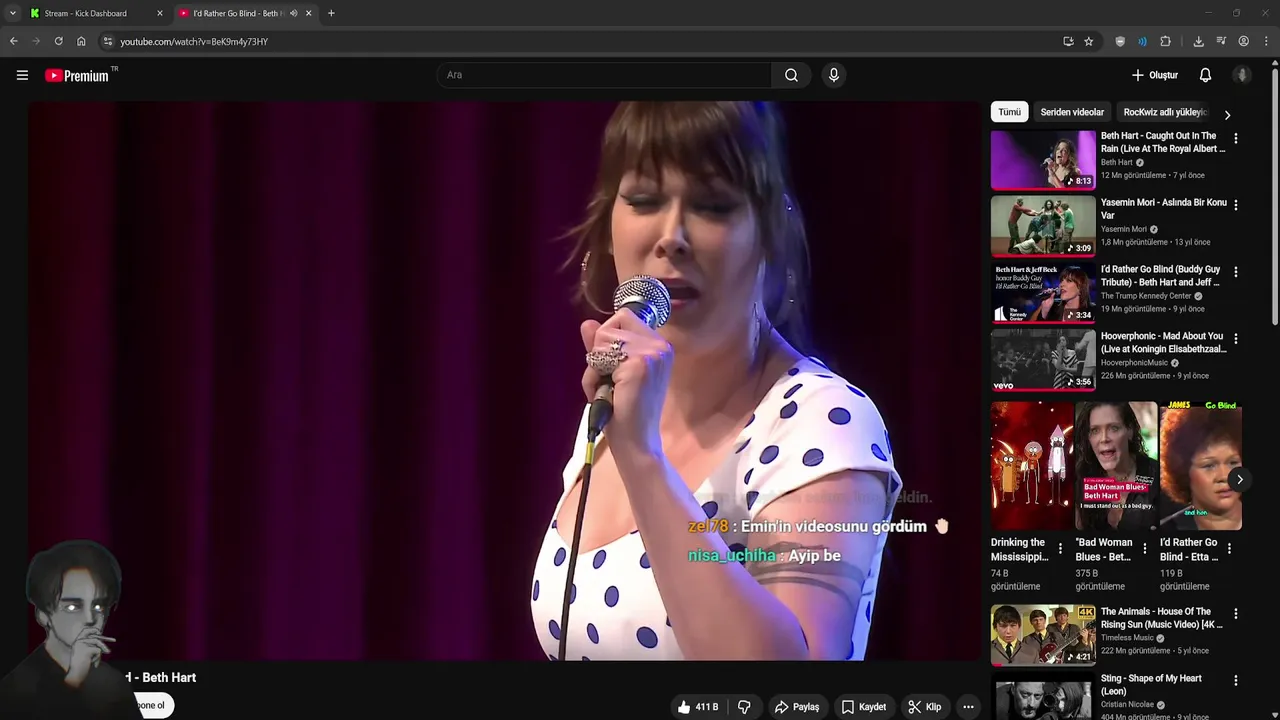Install app icon in address bar

(x=1068, y=41)
